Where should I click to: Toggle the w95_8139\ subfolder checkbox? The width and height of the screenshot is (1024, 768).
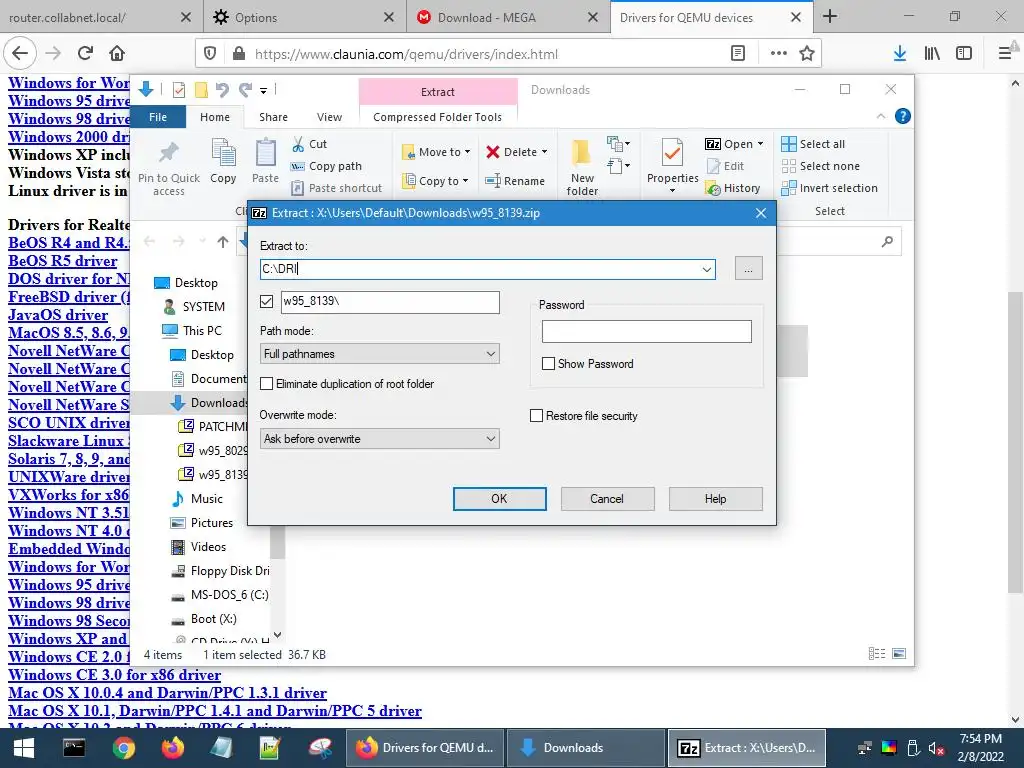coord(266,301)
